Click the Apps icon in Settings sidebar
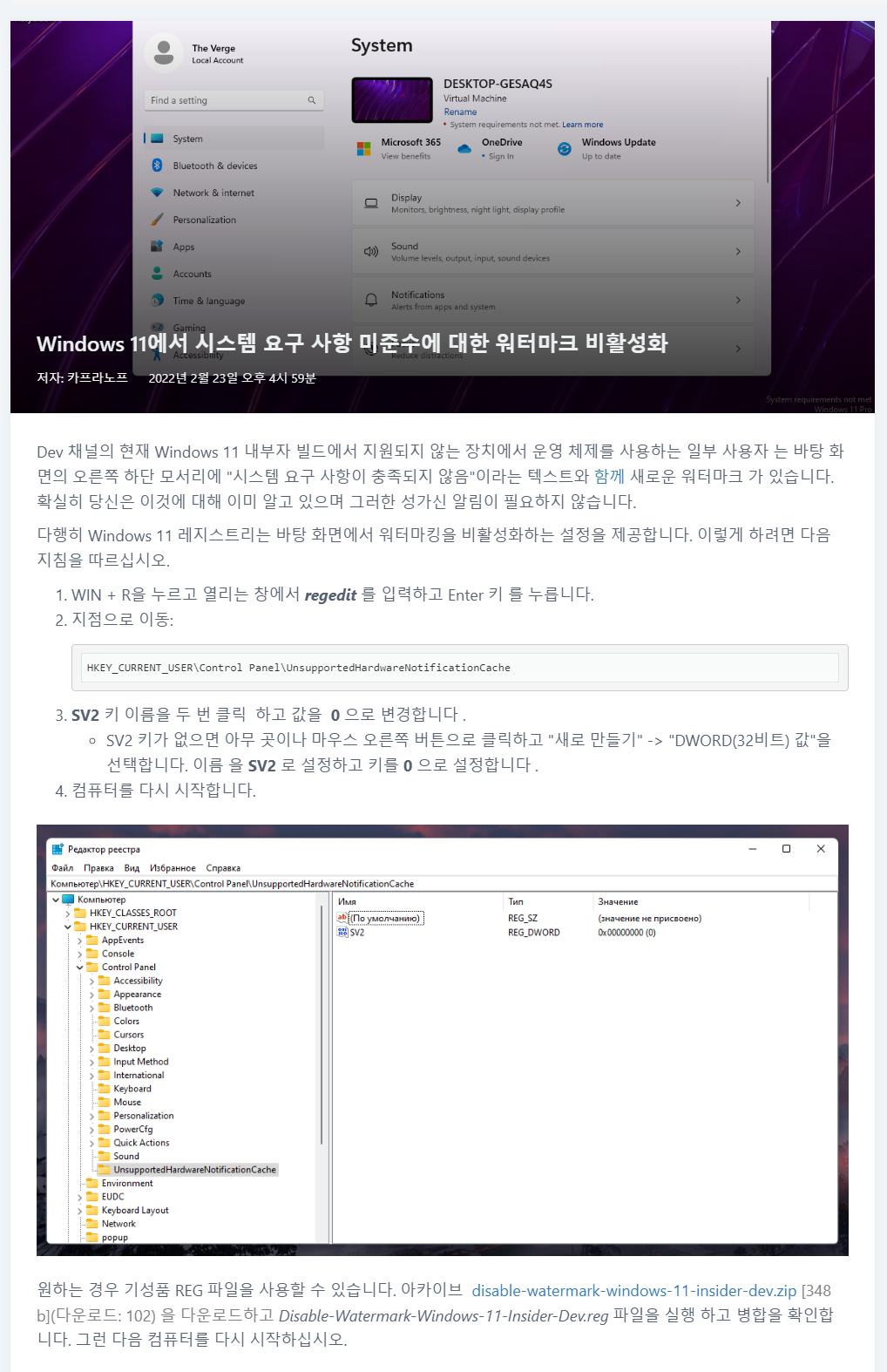Viewport: 887px width, 1372px height. (157, 247)
